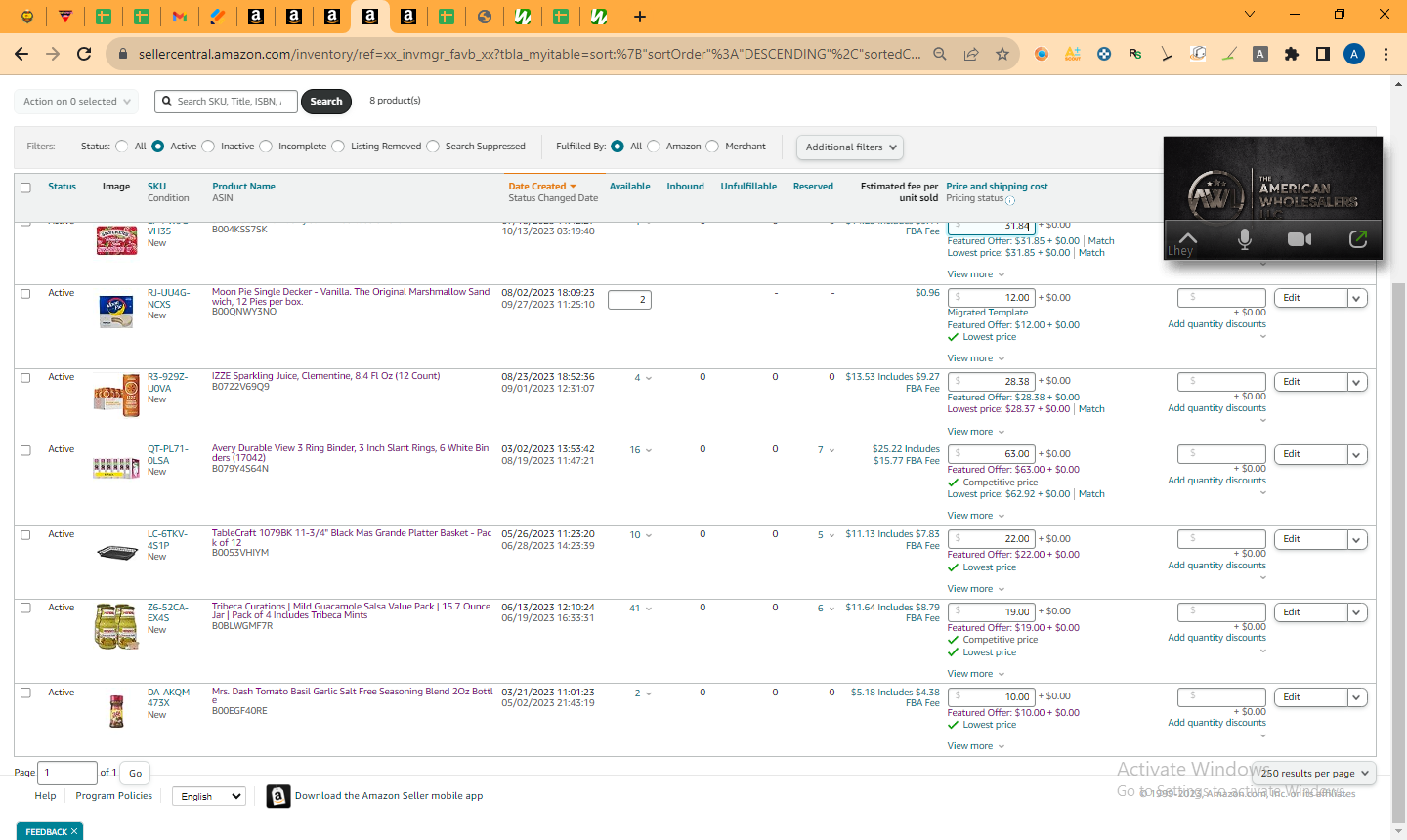Click the Edit button for the IZZE listing
The image size is (1407, 840).
(1310, 382)
